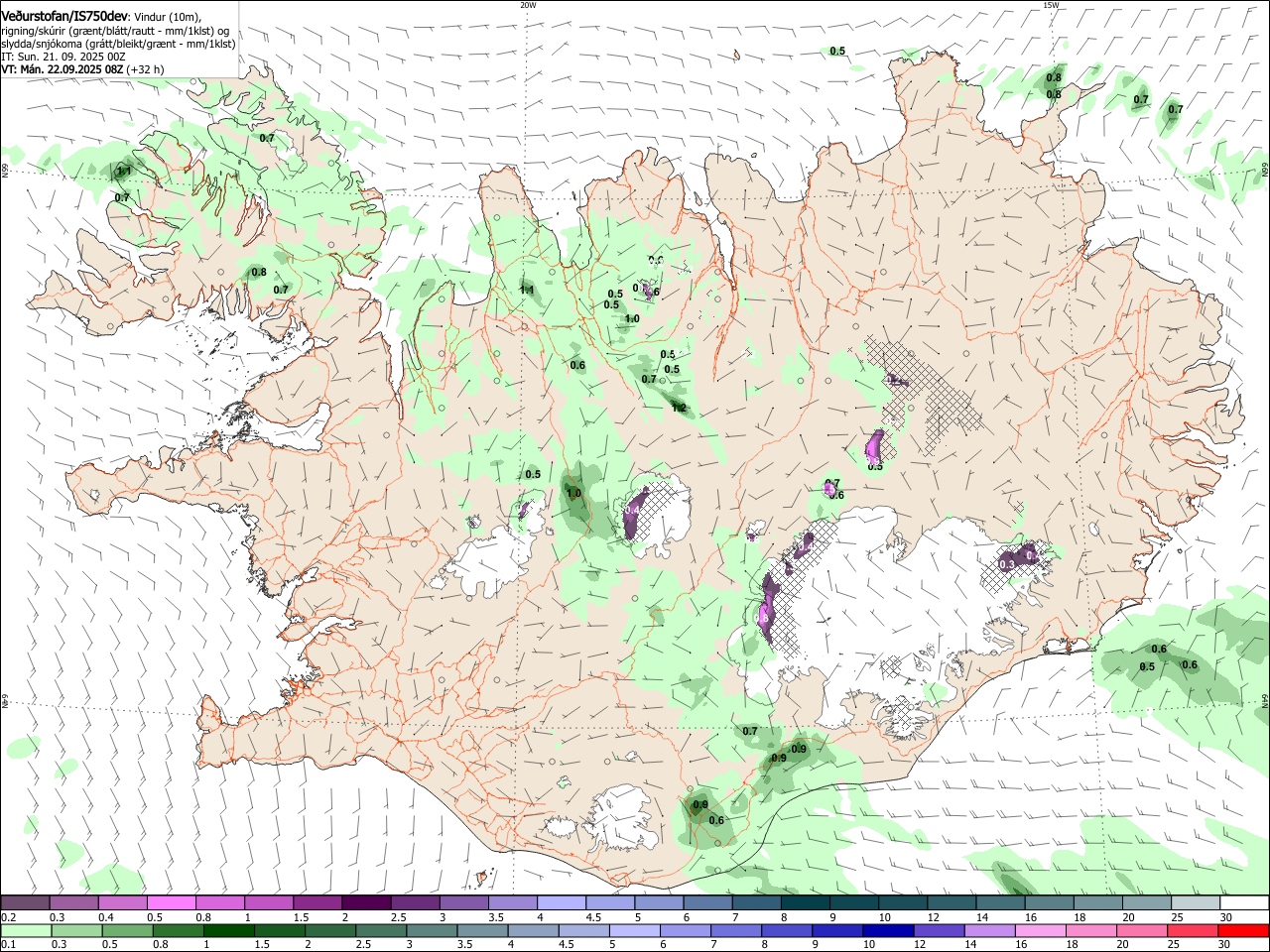
Task: Click the 0.3 value on the eastern hatched area
Action: click(1007, 564)
